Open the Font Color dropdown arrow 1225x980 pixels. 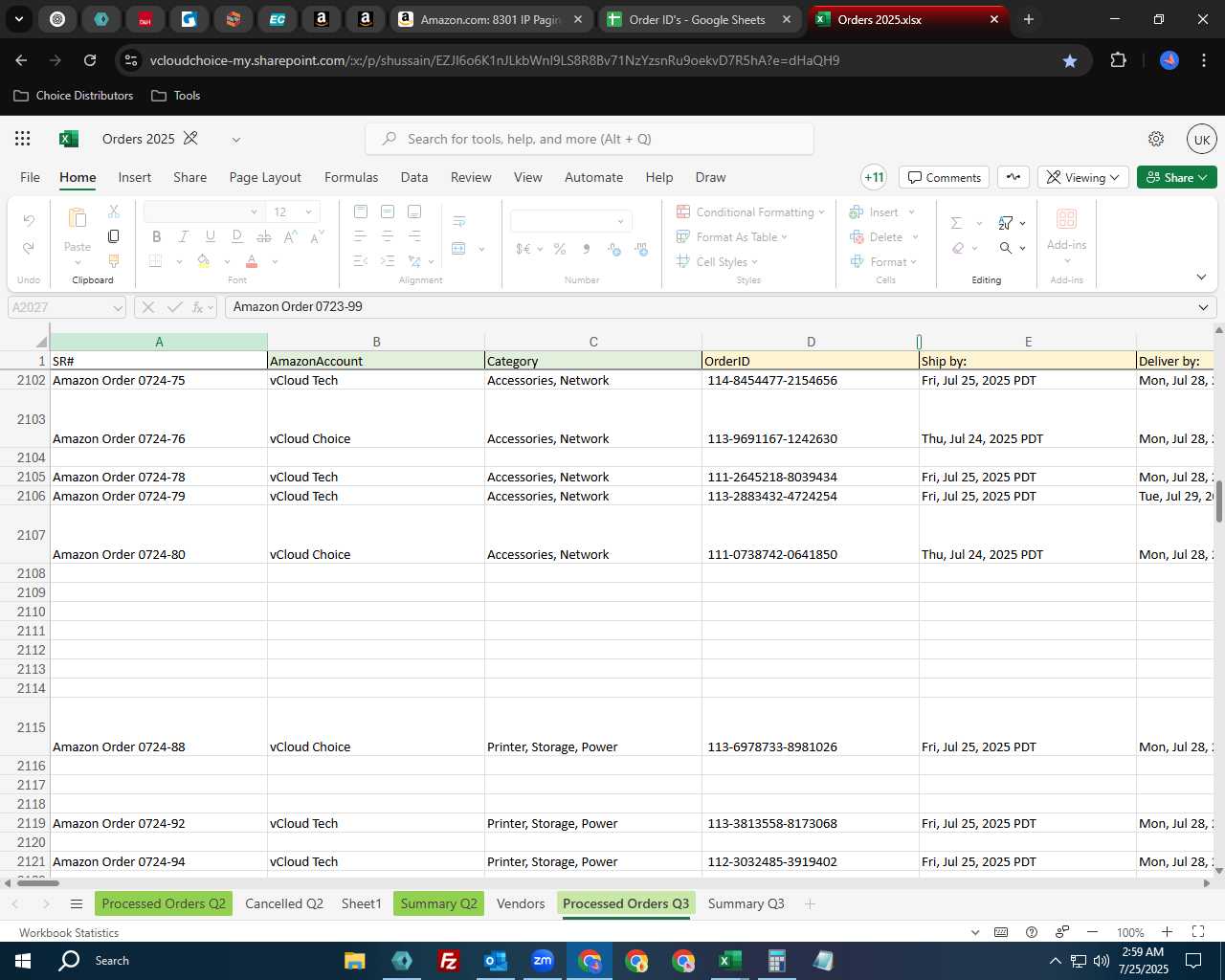[275, 261]
